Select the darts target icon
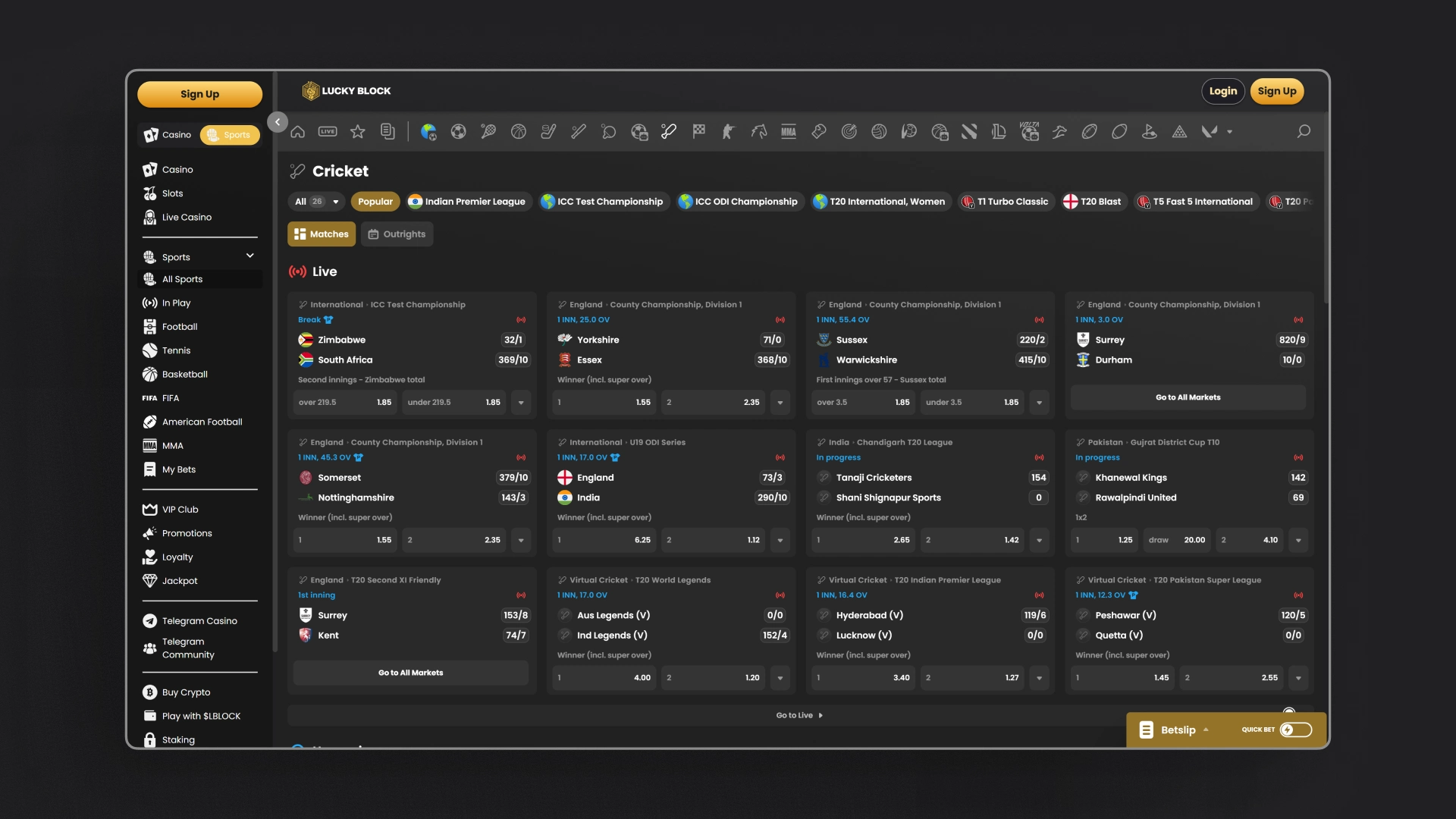The width and height of the screenshot is (1456, 819). point(849,132)
